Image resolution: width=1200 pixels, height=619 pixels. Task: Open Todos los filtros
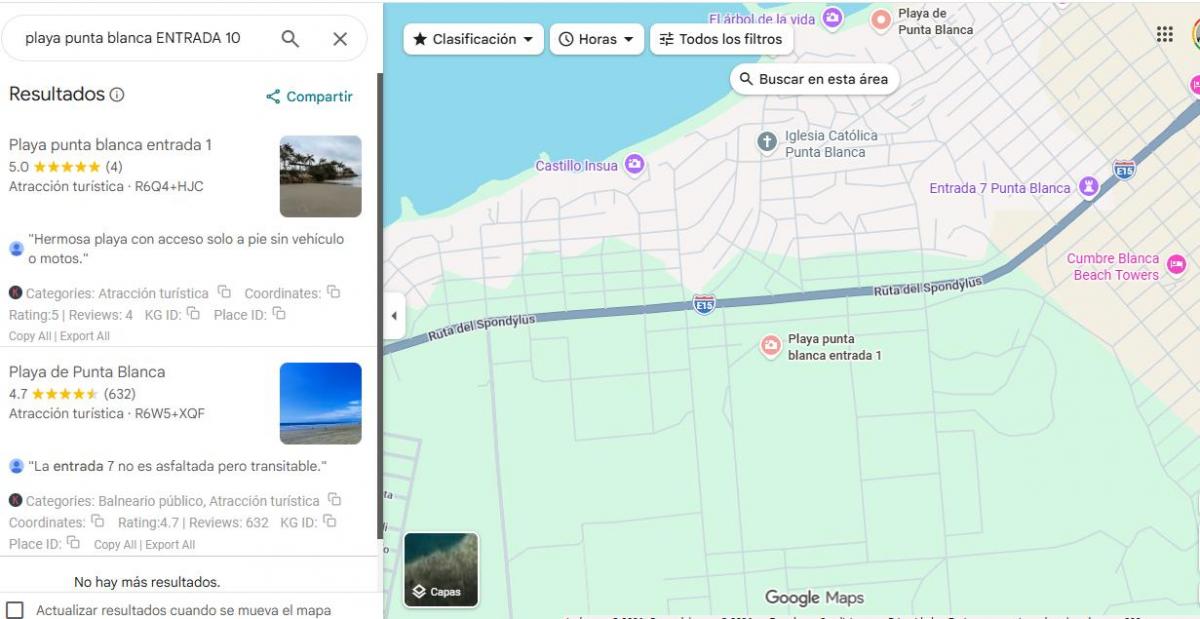click(x=721, y=39)
